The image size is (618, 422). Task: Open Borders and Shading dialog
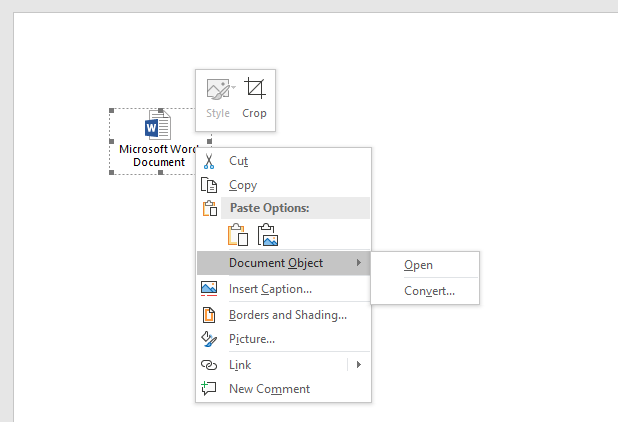click(x=288, y=315)
